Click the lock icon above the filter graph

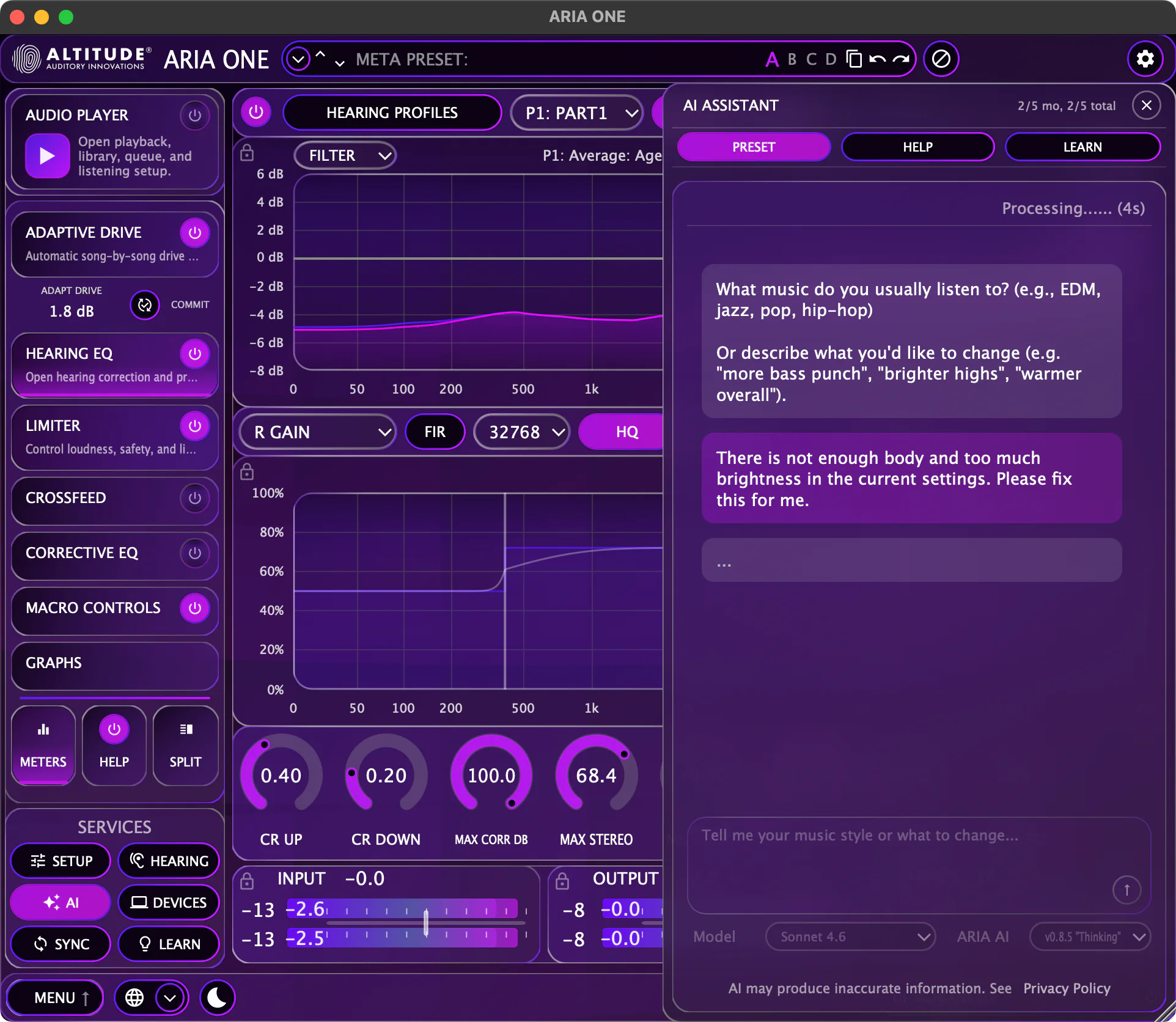(247, 153)
